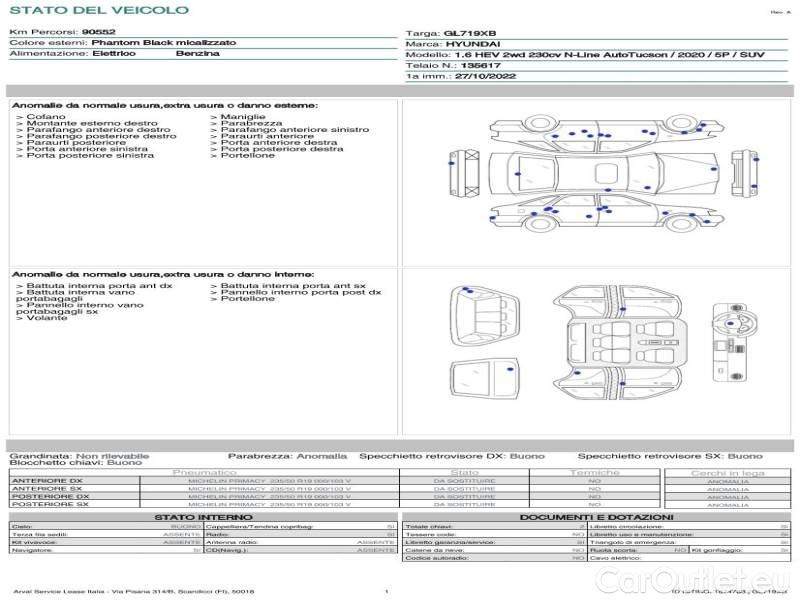Click the Volante interior anomaly entry

coord(43,319)
